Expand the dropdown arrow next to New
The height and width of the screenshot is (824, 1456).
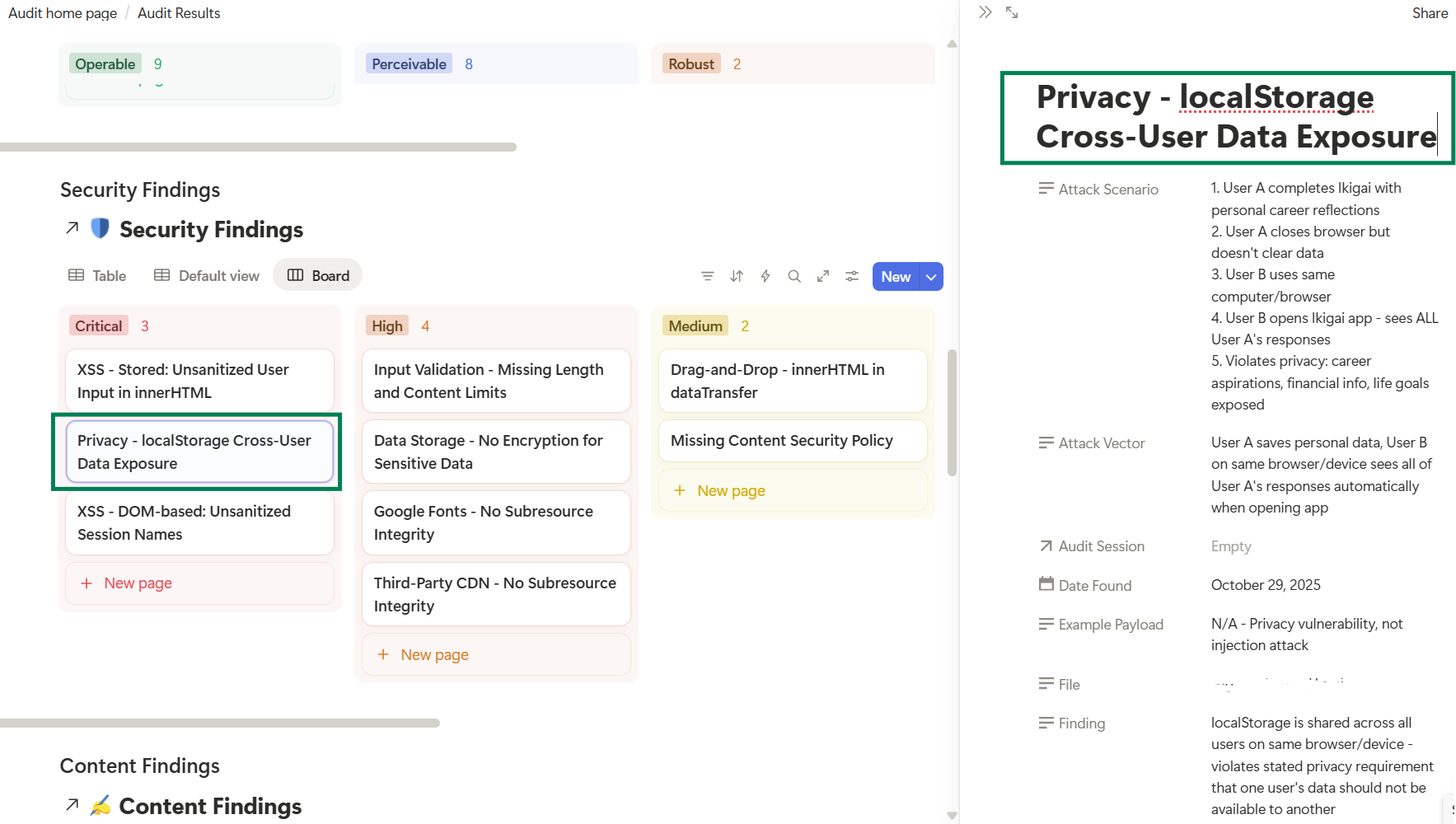[931, 277]
